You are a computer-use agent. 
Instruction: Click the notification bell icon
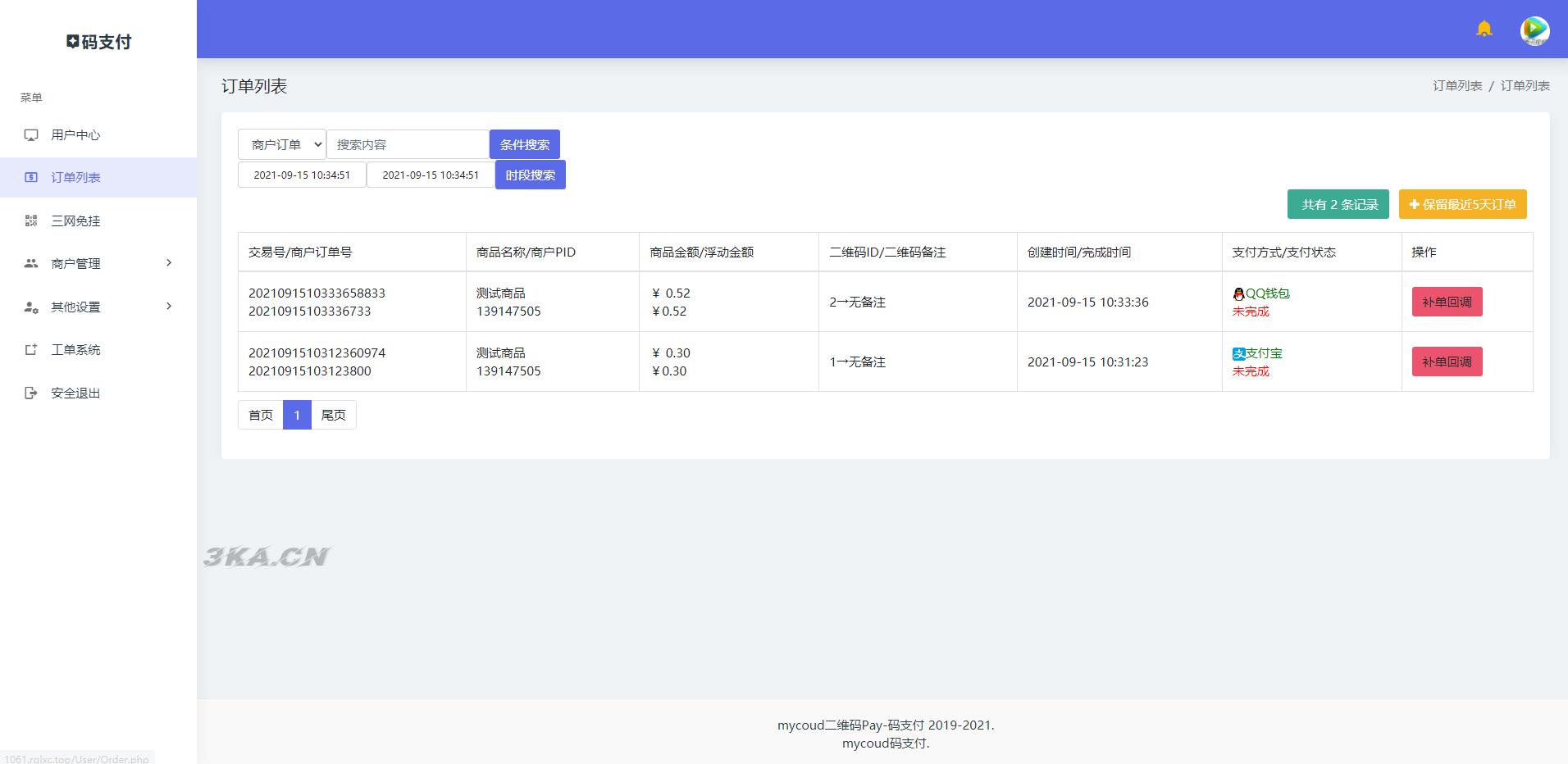1484,30
